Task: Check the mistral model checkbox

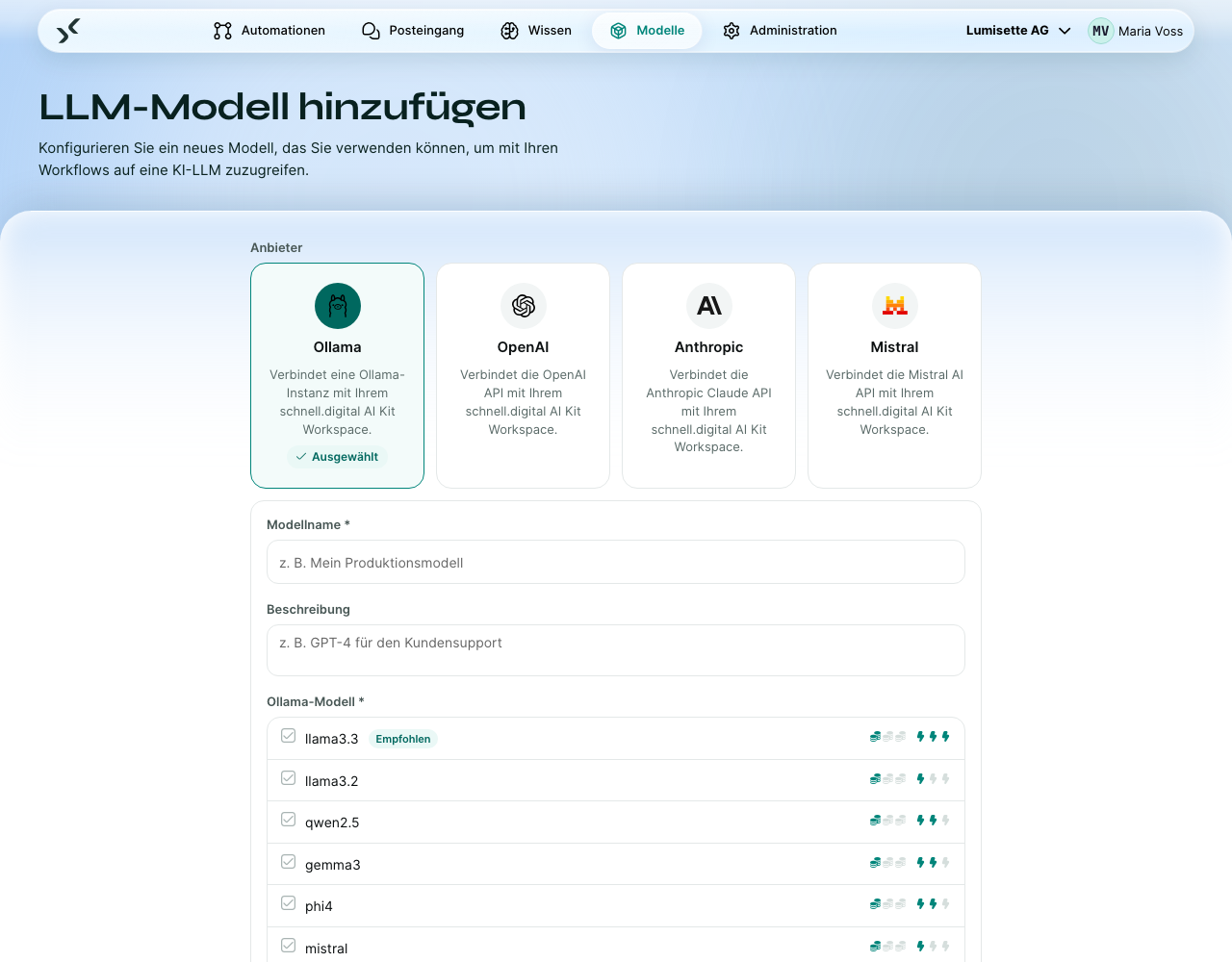Action: click(x=288, y=946)
